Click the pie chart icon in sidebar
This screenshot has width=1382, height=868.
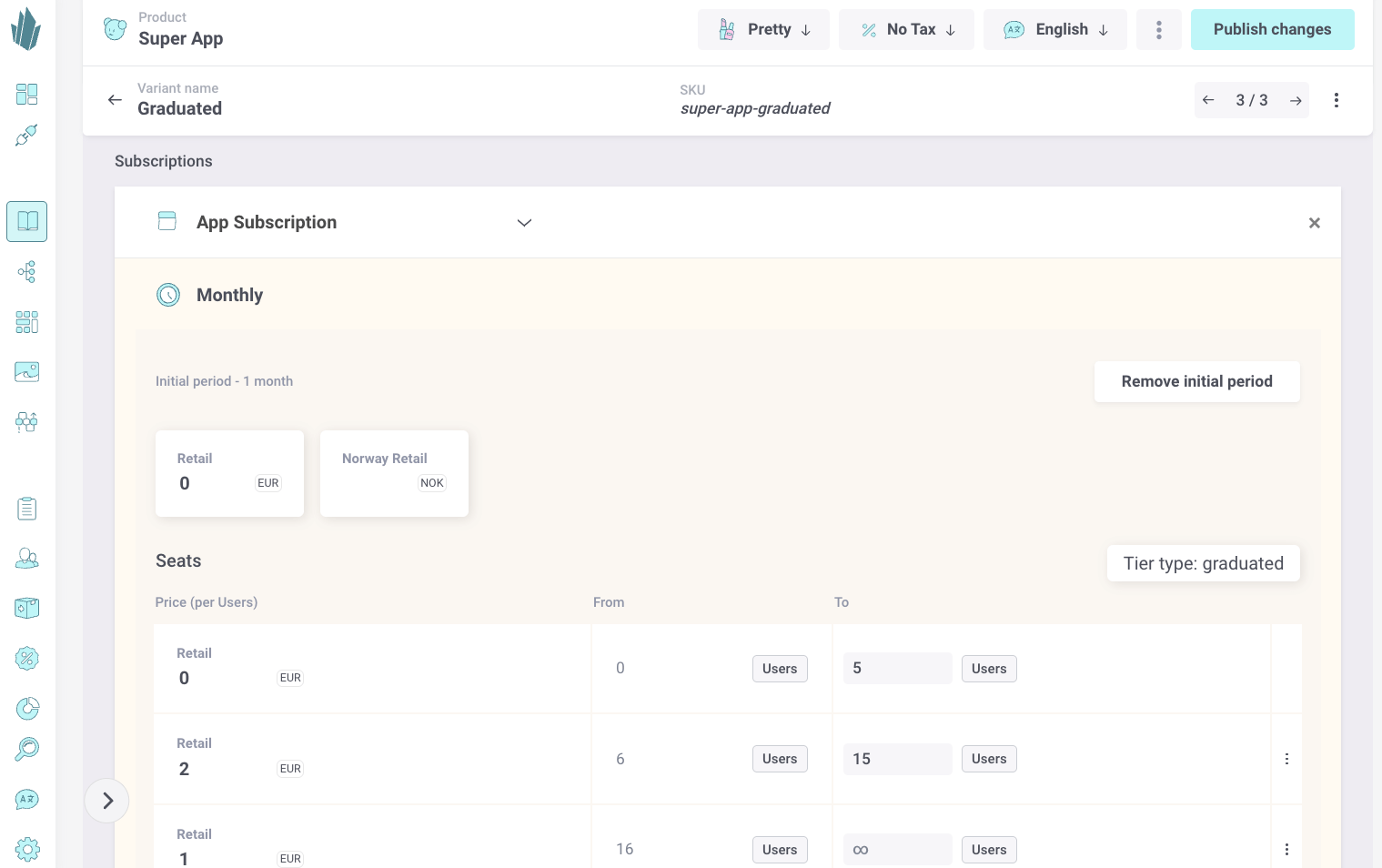pyautogui.click(x=27, y=708)
